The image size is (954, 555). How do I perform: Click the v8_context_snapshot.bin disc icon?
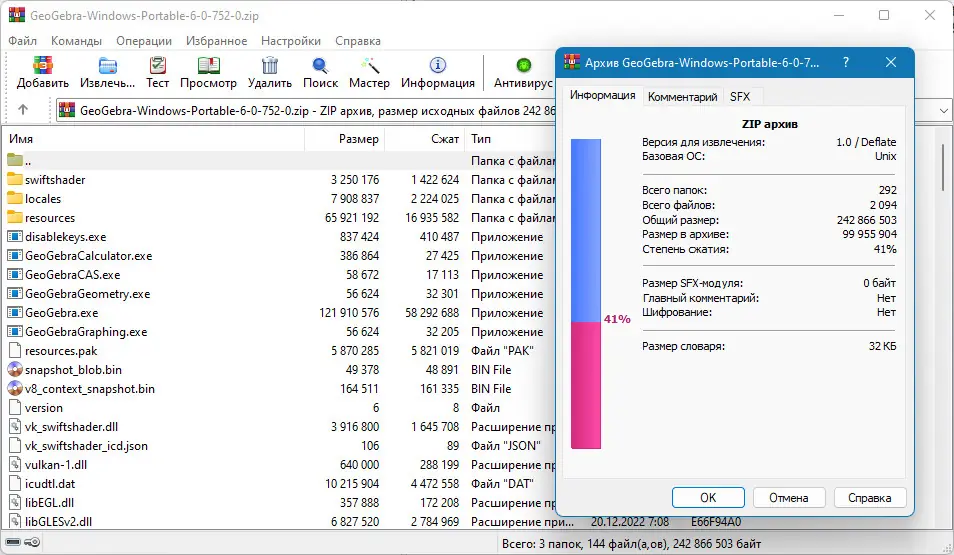pyautogui.click(x=15, y=388)
